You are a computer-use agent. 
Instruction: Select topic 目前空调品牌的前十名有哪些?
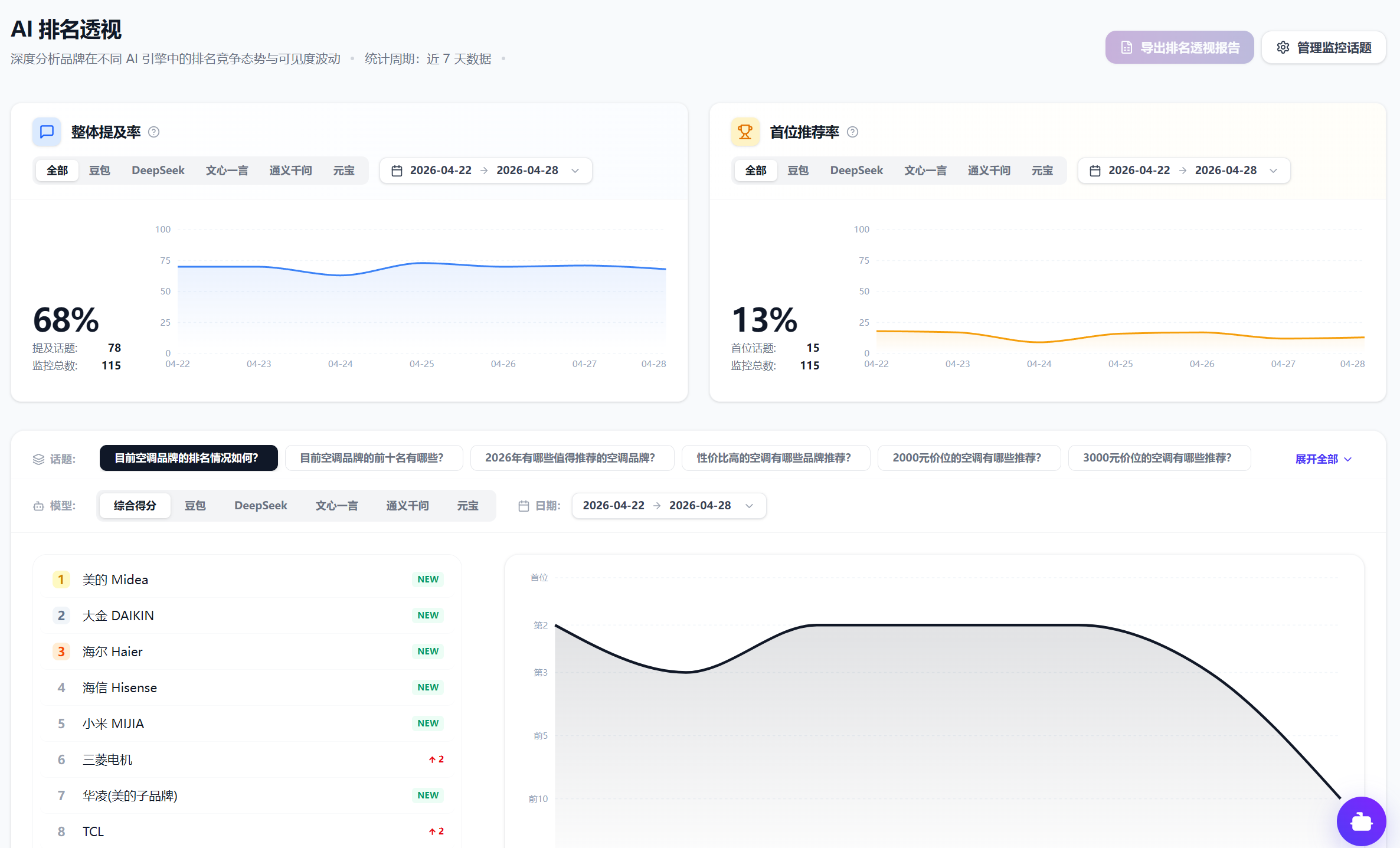click(374, 458)
